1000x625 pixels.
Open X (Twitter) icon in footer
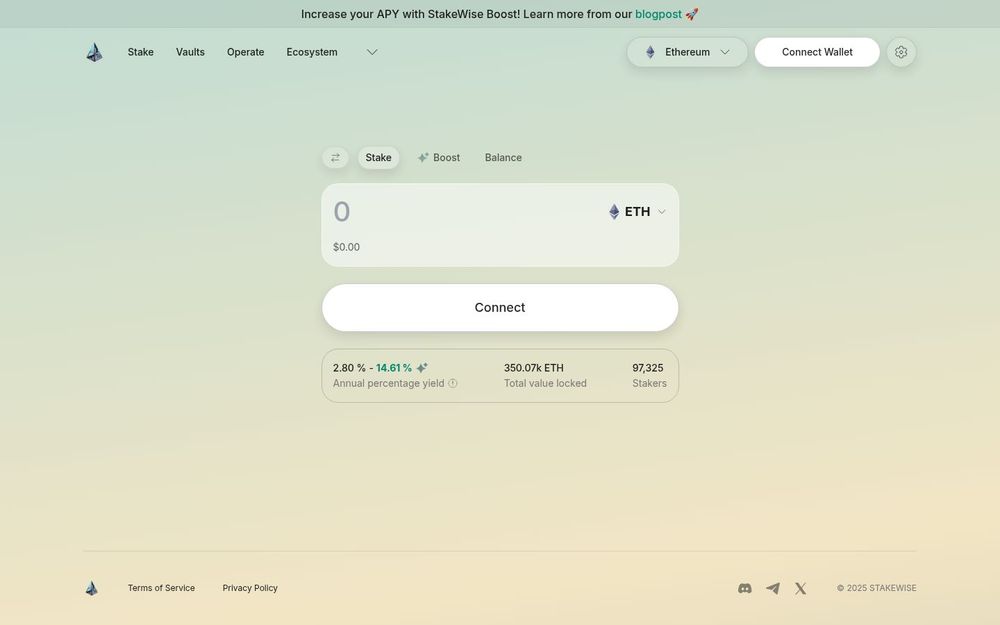(800, 588)
